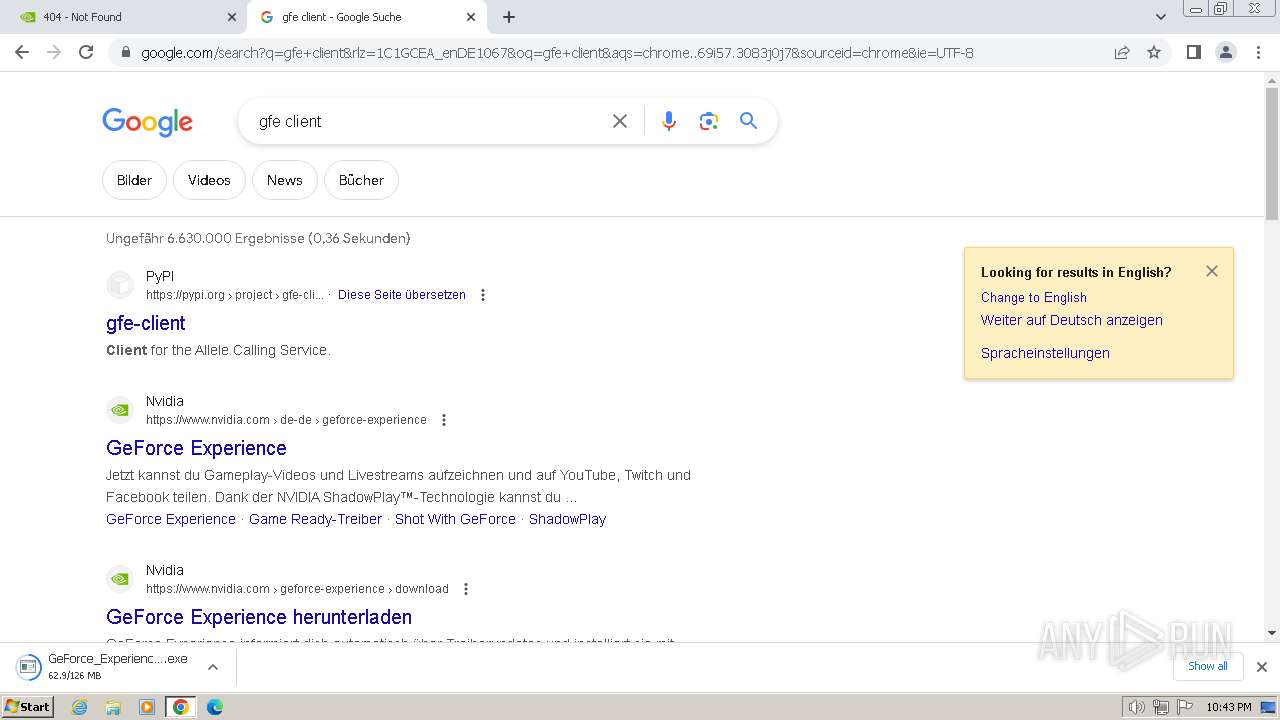1280x720 pixels.
Task: Click the browser address bar URL
Action: point(557,53)
